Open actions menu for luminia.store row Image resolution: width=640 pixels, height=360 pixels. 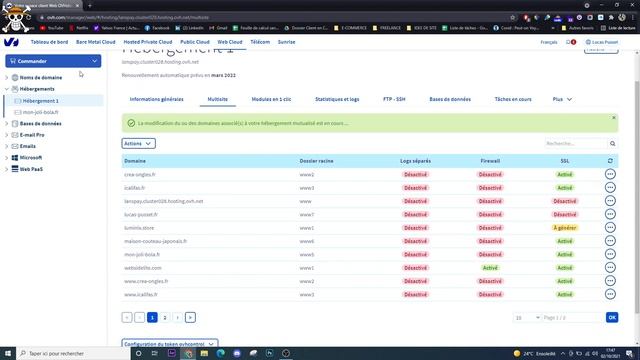click(x=610, y=228)
